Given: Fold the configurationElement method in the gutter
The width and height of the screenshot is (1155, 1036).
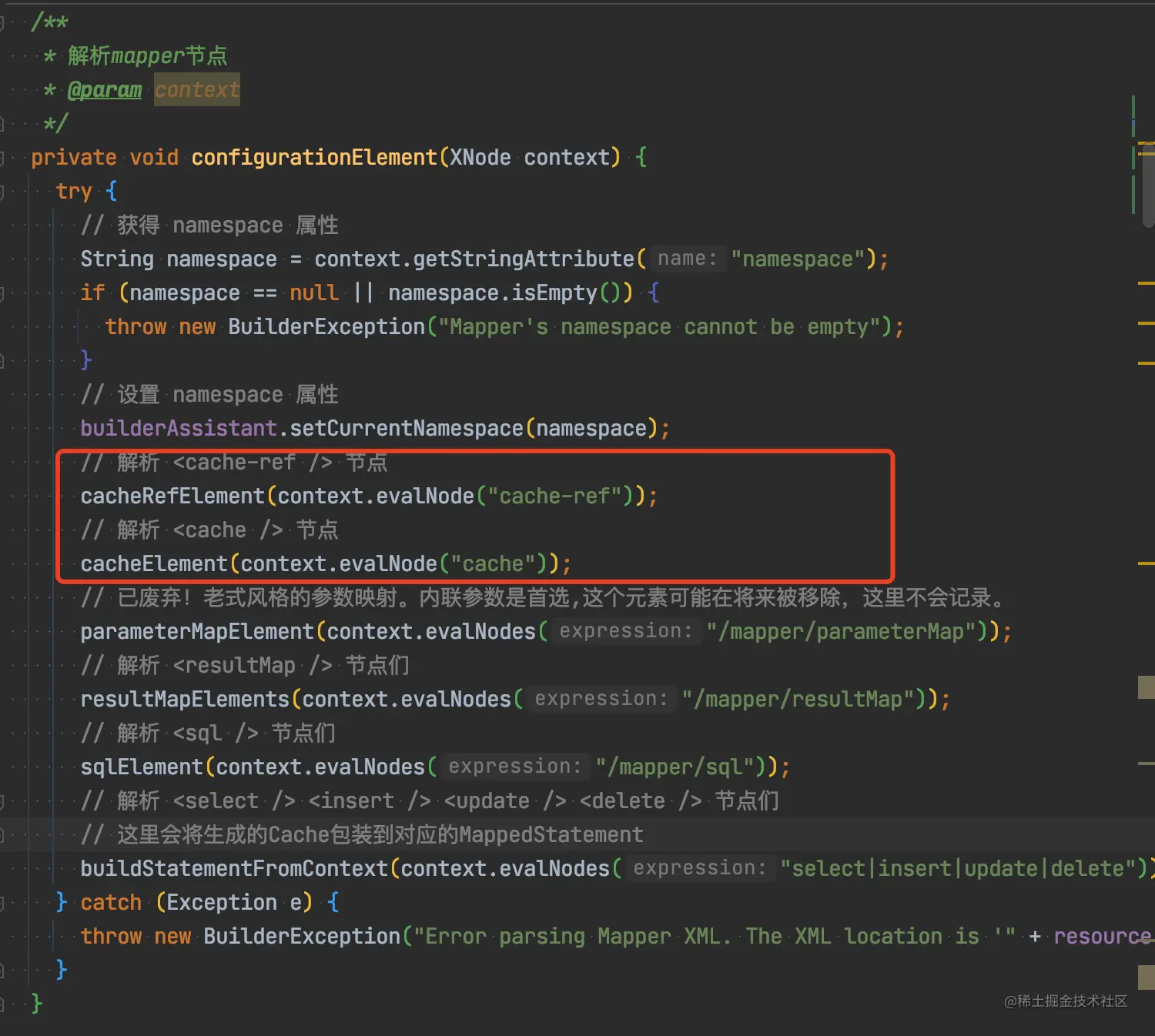Looking at the screenshot, I should [2, 158].
